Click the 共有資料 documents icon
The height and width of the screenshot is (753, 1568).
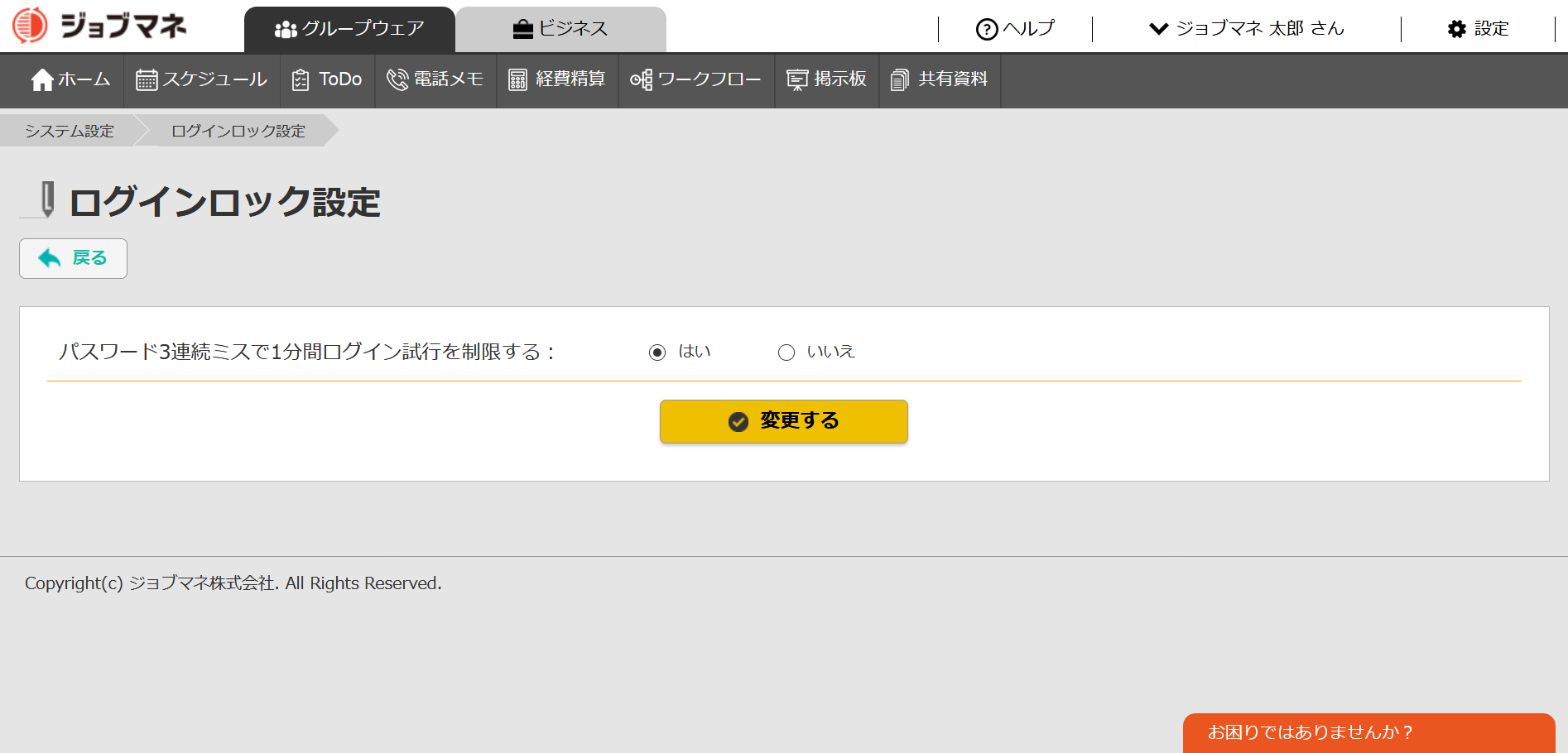[x=900, y=79]
